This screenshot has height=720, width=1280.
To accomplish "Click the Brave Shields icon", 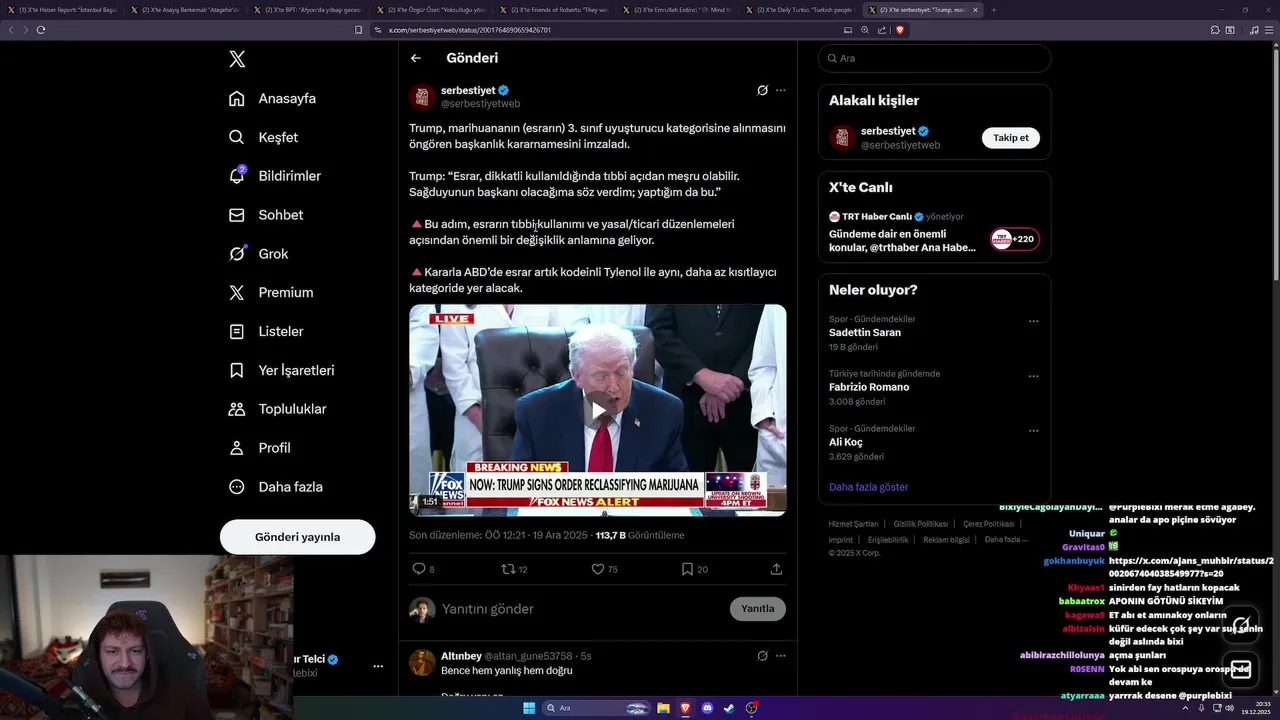I will [899, 30].
